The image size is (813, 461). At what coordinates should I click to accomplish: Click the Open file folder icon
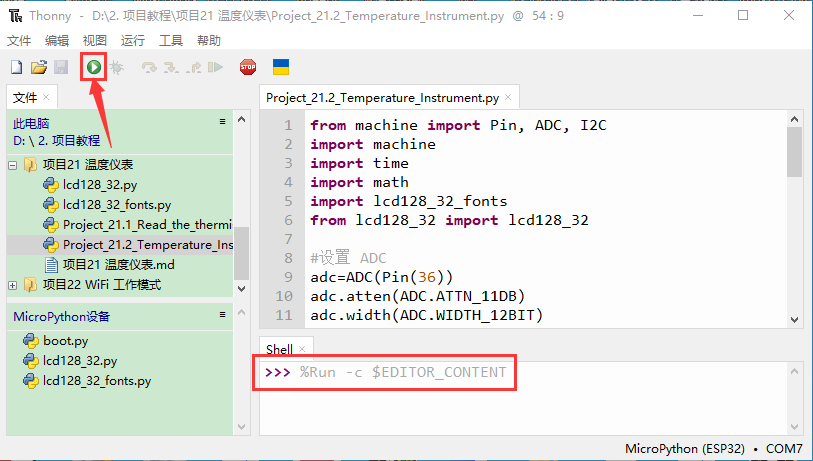(x=39, y=67)
